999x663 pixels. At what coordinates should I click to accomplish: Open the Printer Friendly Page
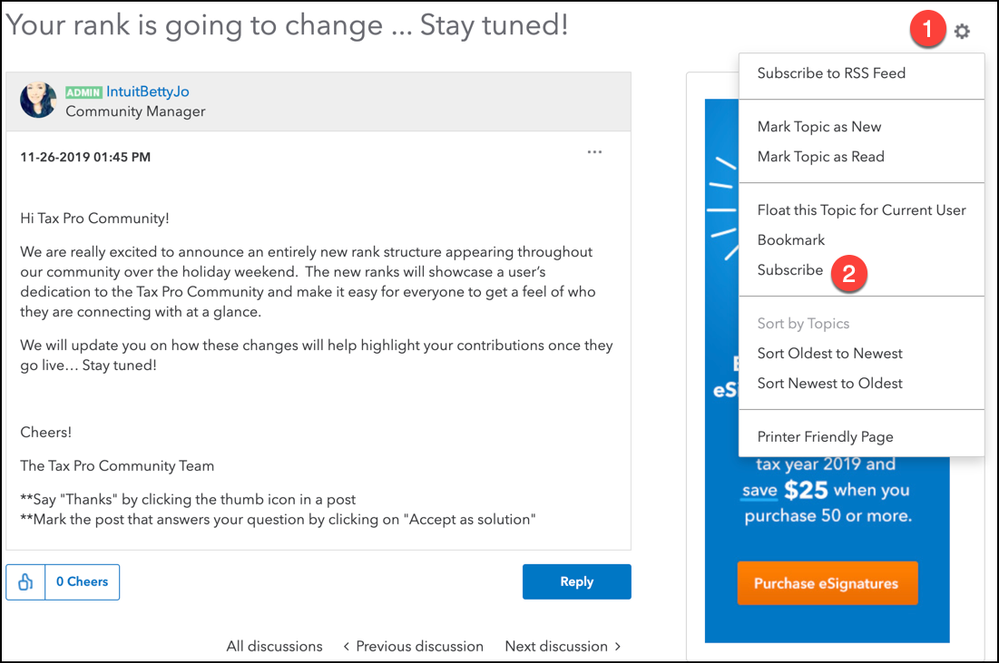coord(825,437)
